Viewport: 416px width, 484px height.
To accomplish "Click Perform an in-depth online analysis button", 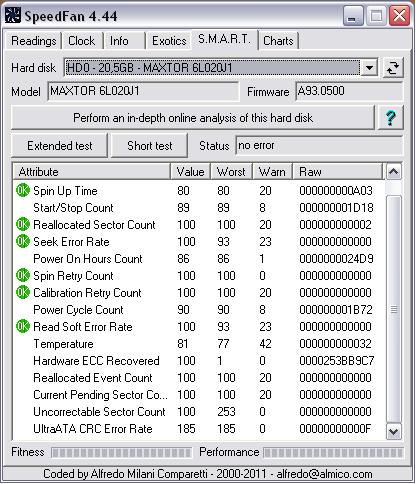I will (193, 118).
